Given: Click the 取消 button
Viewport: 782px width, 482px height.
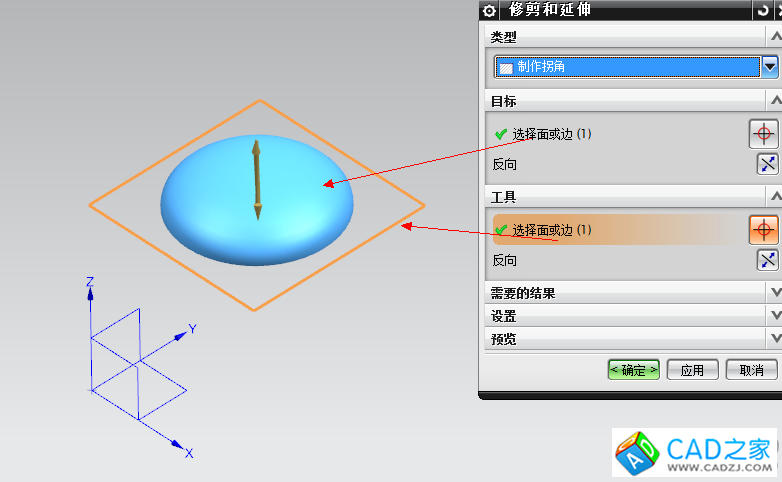Looking at the screenshot, I should click(751, 370).
